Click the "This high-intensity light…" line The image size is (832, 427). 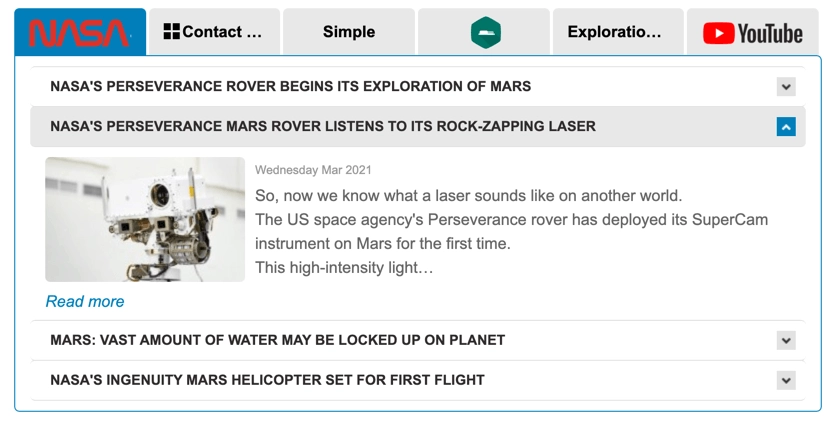tap(344, 267)
